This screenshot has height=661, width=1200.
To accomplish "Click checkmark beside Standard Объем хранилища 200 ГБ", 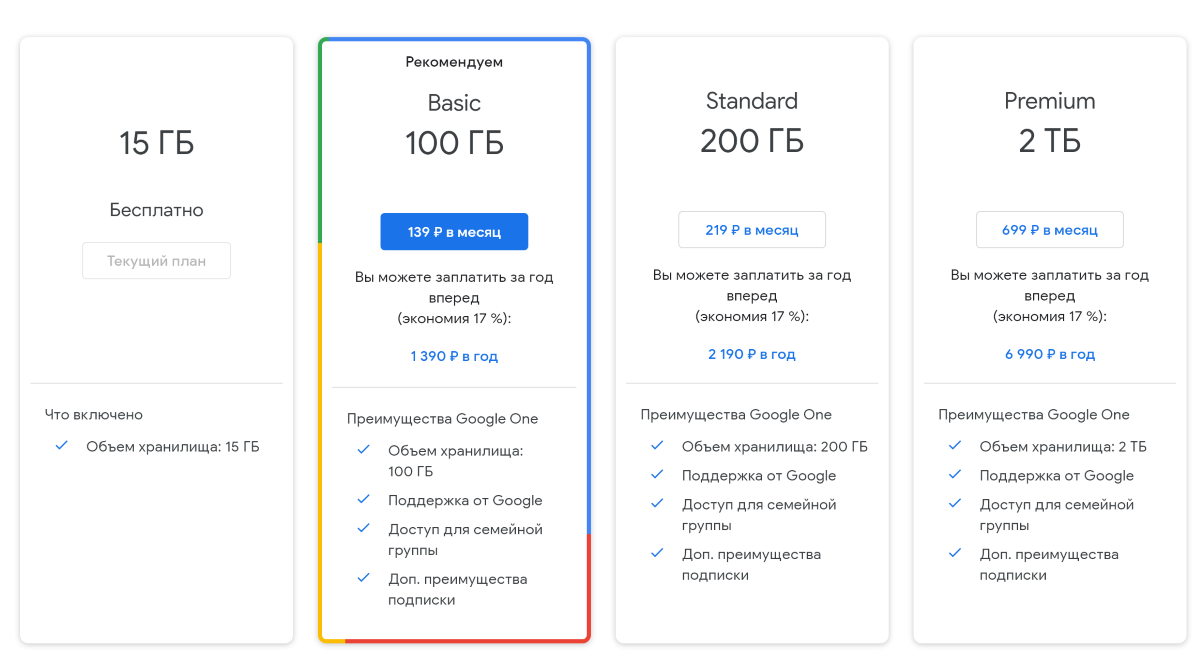I will pyautogui.click(x=657, y=446).
